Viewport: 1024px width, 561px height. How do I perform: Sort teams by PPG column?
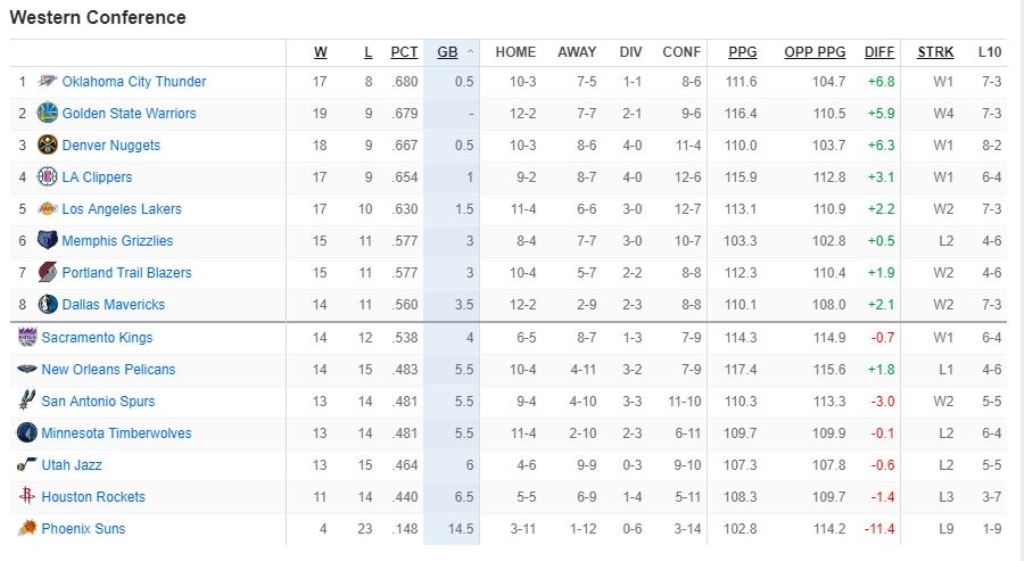pos(742,52)
